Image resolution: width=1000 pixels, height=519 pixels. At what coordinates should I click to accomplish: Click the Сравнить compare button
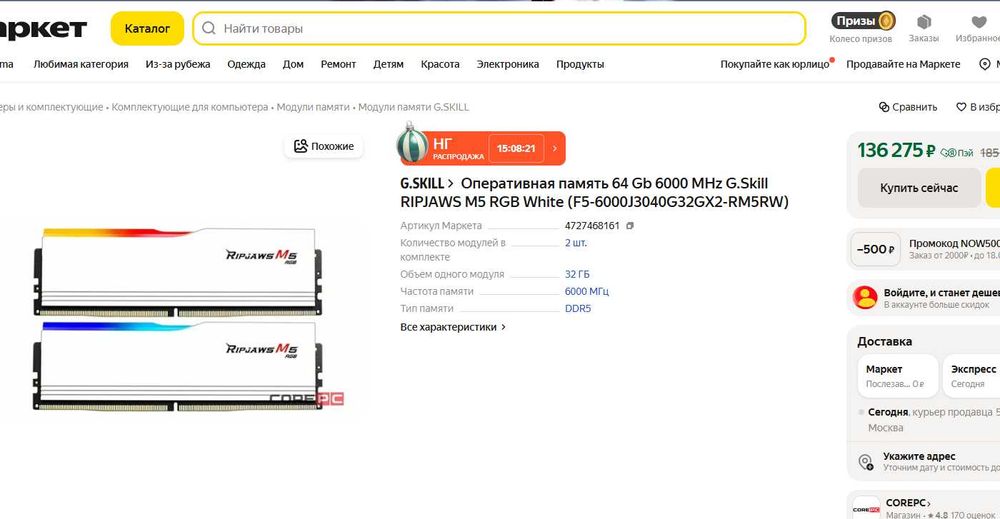908,107
